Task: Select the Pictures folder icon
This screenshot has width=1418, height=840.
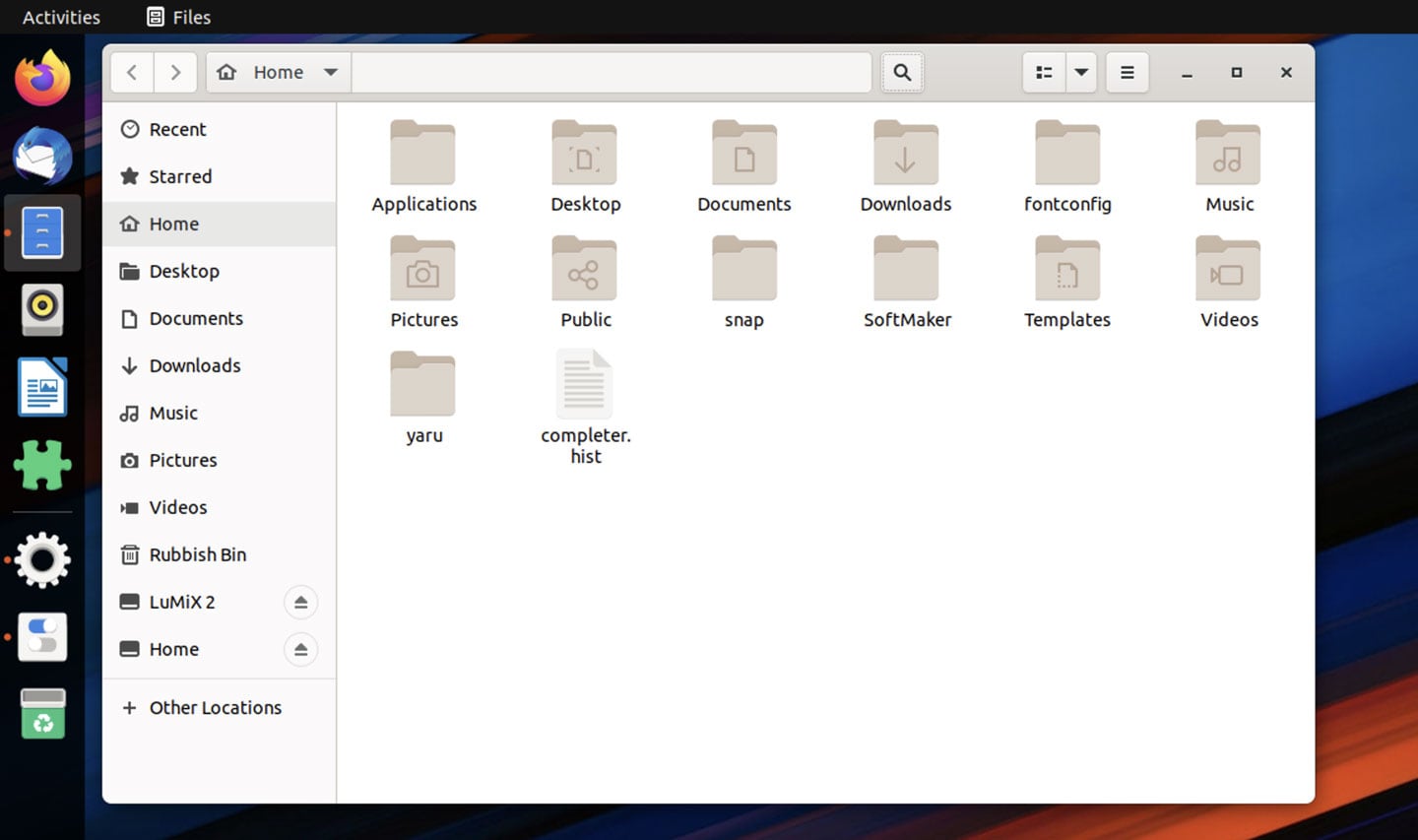Action: pyautogui.click(x=422, y=268)
